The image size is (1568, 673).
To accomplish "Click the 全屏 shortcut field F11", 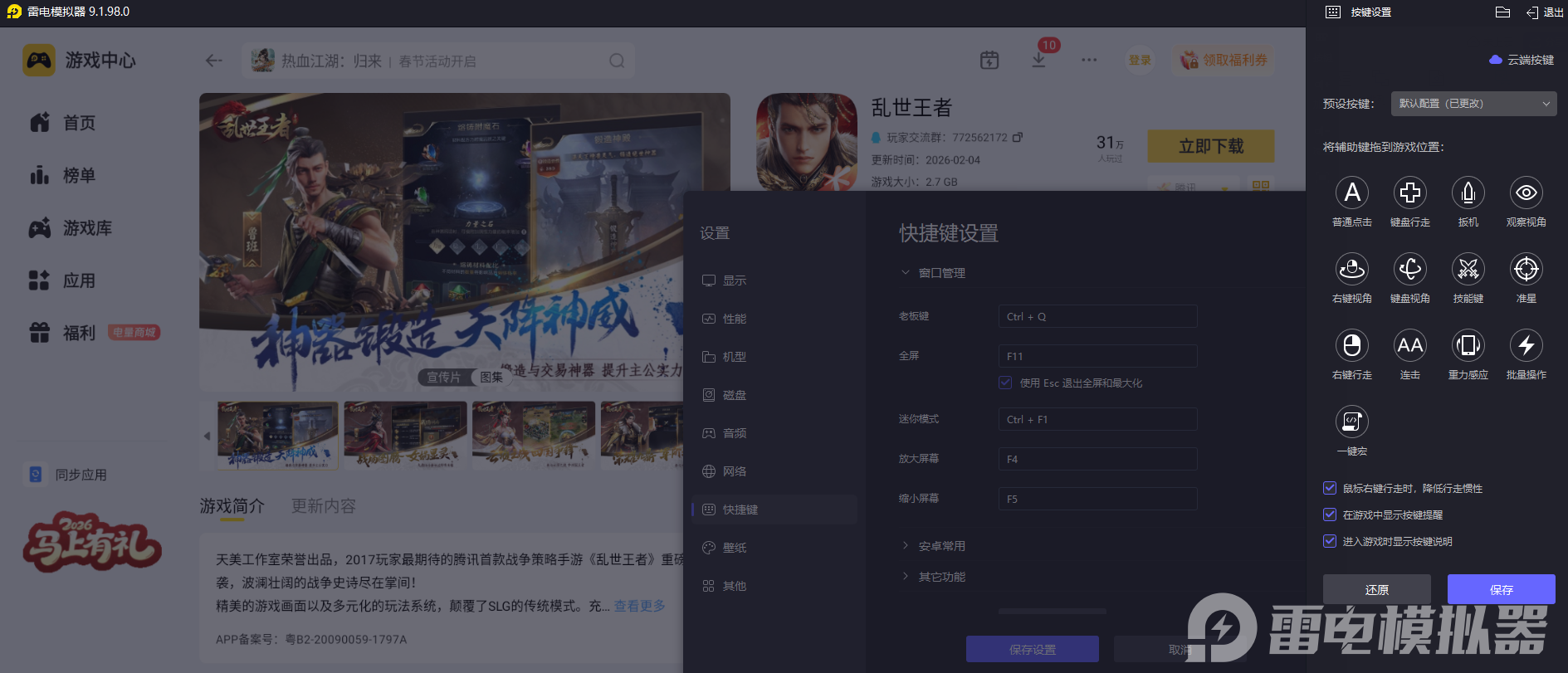I will [x=1098, y=356].
